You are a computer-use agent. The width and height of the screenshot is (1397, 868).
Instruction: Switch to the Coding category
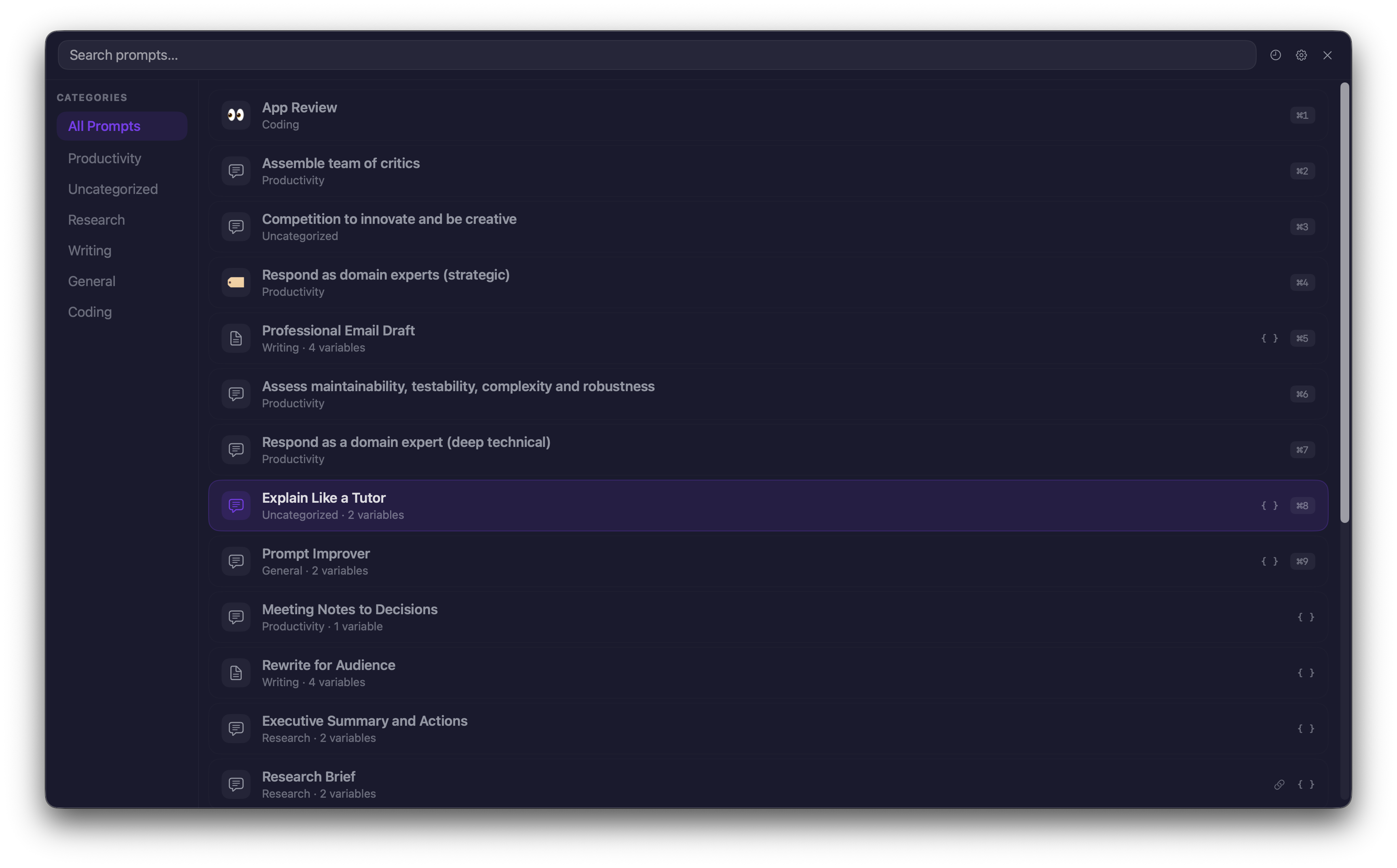tap(90, 312)
